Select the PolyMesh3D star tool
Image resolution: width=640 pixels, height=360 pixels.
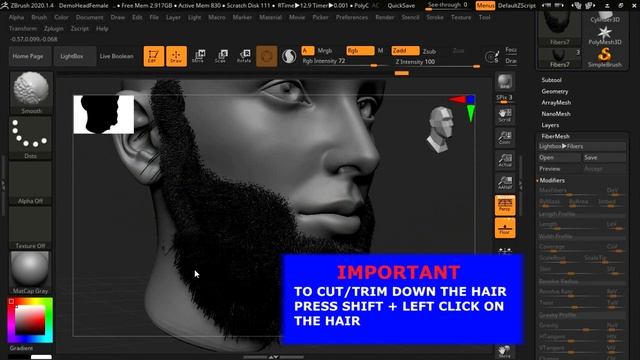(604, 36)
